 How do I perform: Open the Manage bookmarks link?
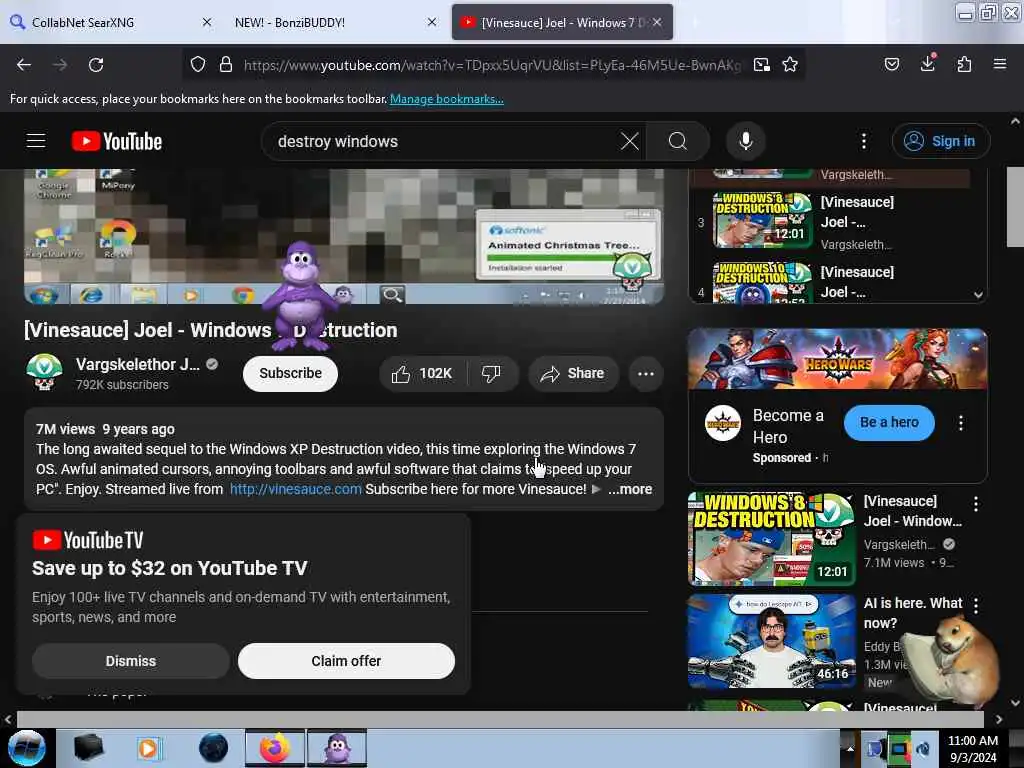[447, 99]
